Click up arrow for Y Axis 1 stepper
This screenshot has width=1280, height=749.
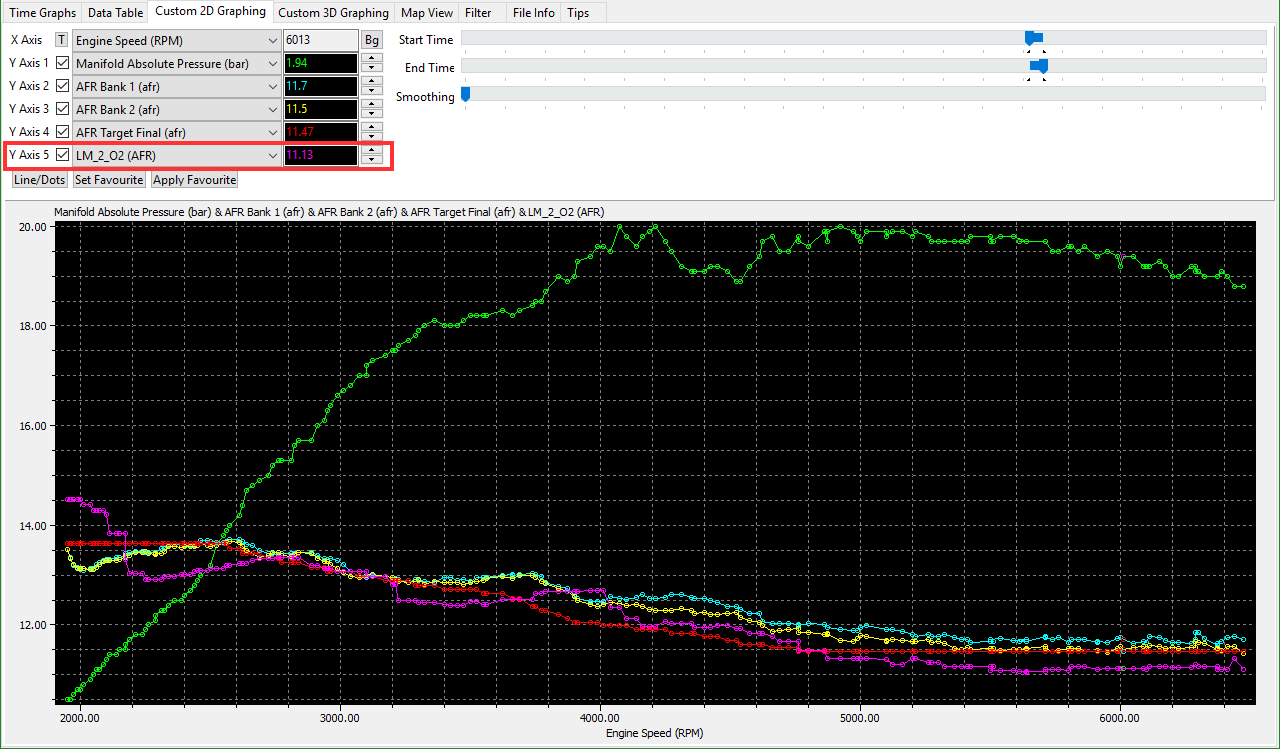(372, 58)
